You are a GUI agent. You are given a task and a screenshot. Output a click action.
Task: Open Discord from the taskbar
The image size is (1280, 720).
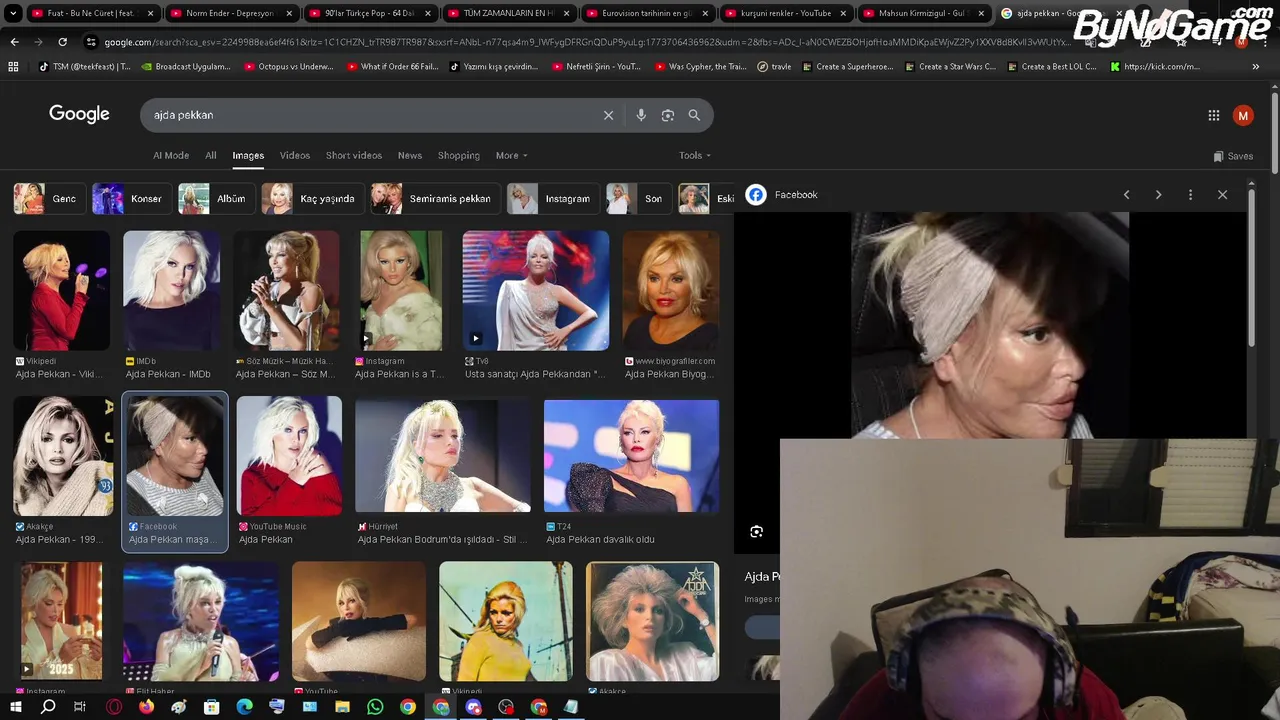(473, 707)
